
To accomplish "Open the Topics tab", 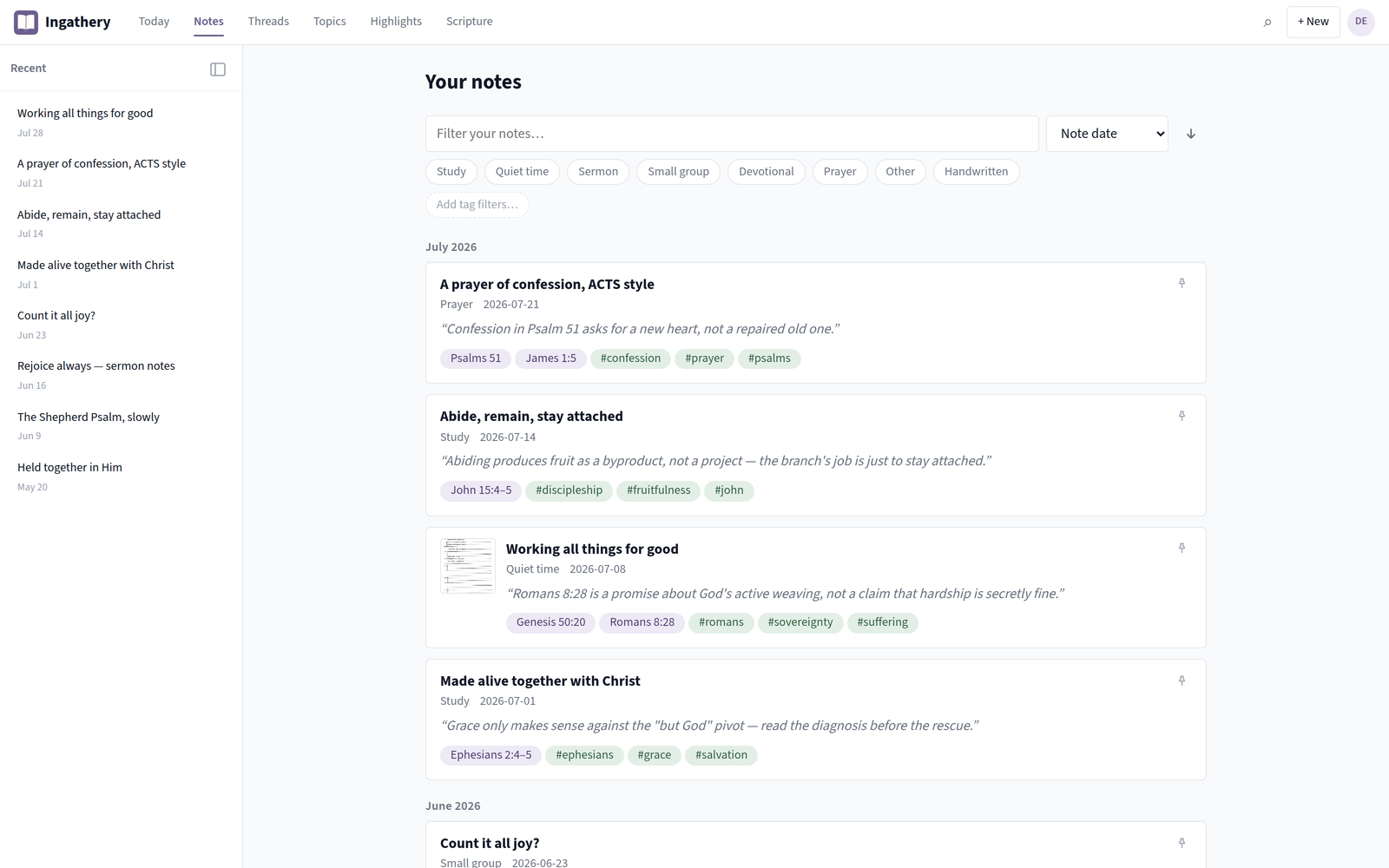I will tap(330, 22).
